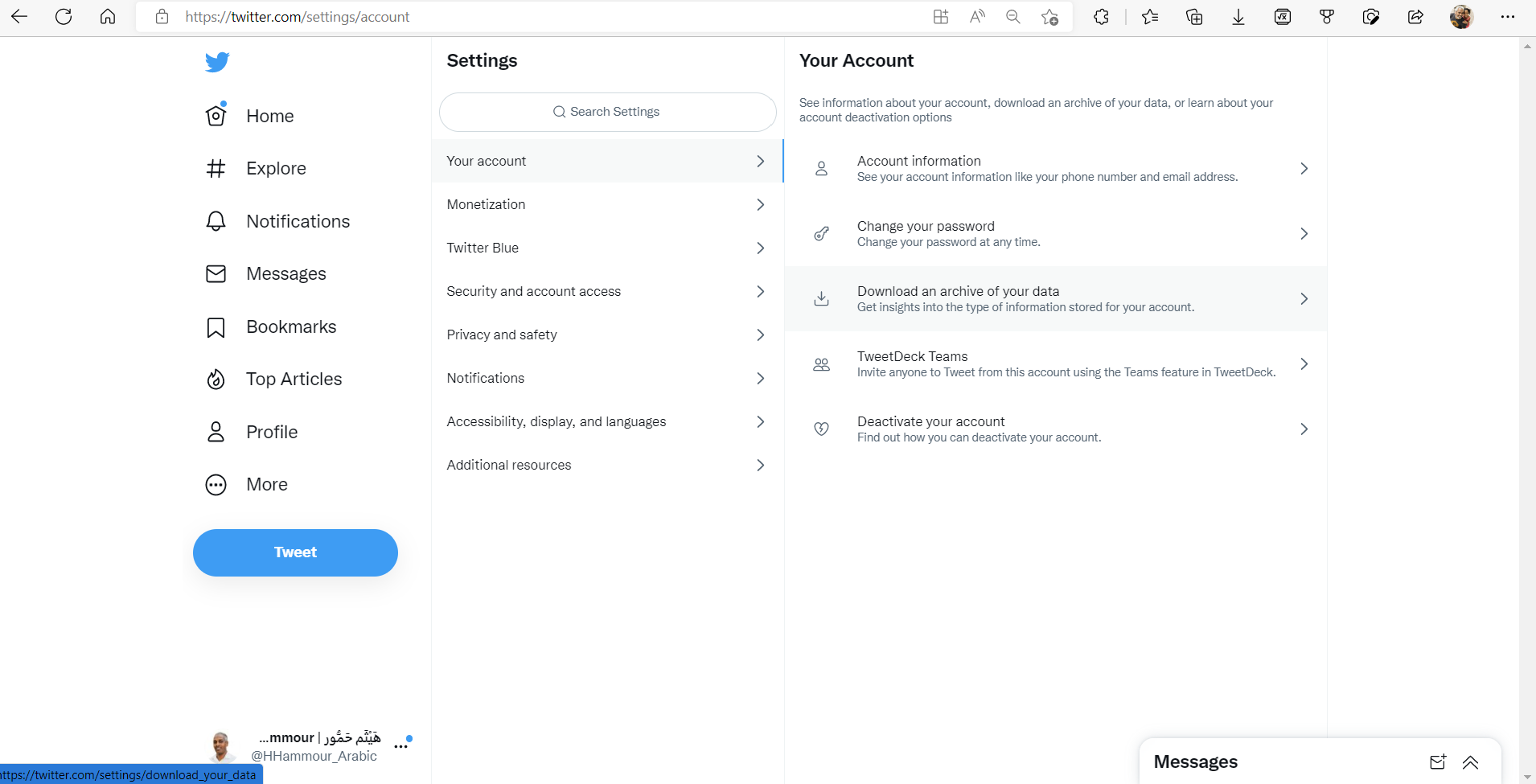This screenshot has width=1536, height=784.
Task: Click the browser back arrow
Action: coord(19,17)
